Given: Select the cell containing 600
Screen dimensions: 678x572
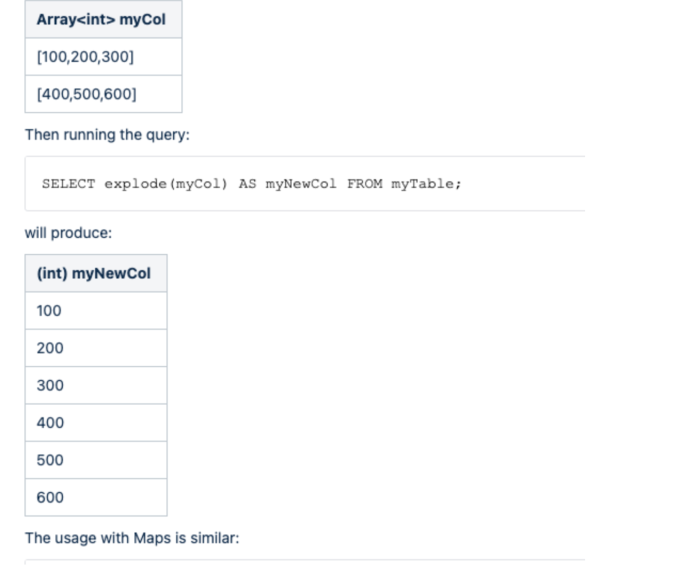Looking at the screenshot, I should [96, 497].
